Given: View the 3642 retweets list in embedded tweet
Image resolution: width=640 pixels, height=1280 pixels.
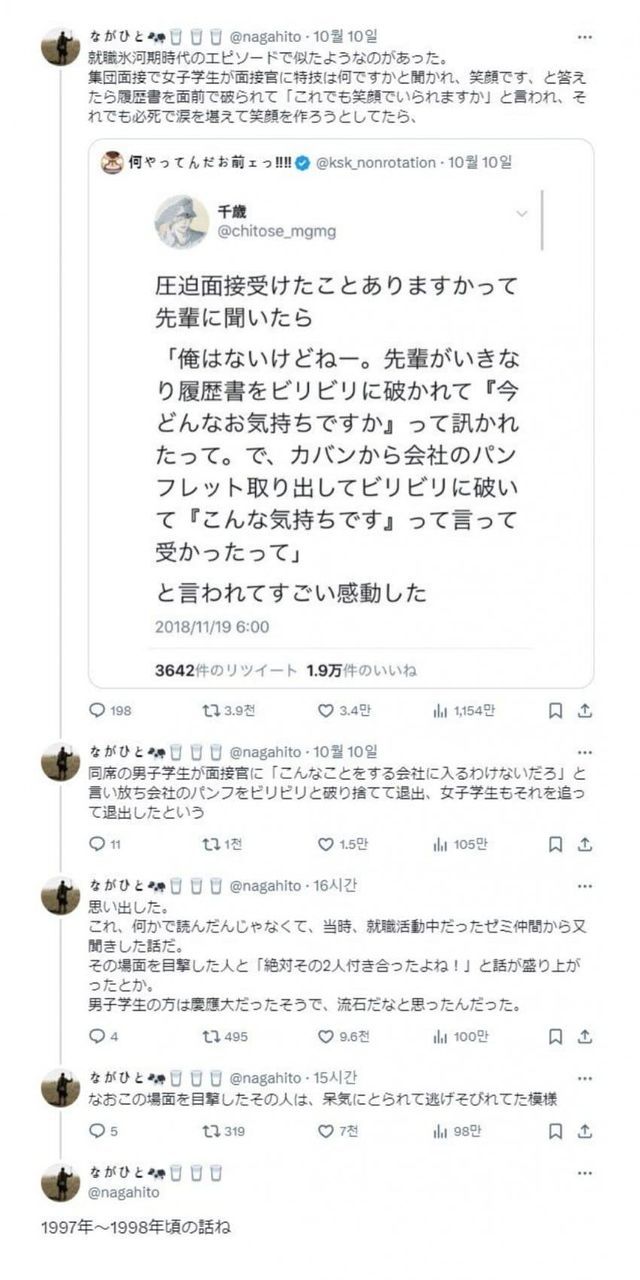Looking at the screenshot, I should [x=227, y=670].
